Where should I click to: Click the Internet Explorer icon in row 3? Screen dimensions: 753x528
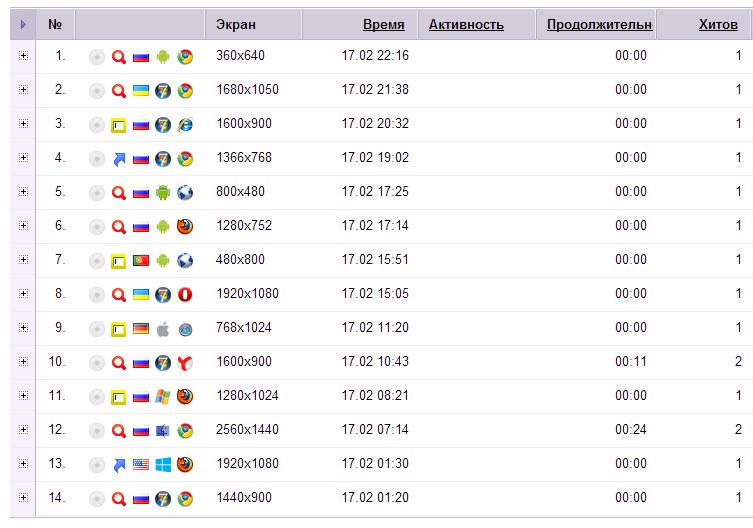pos(185,125)
